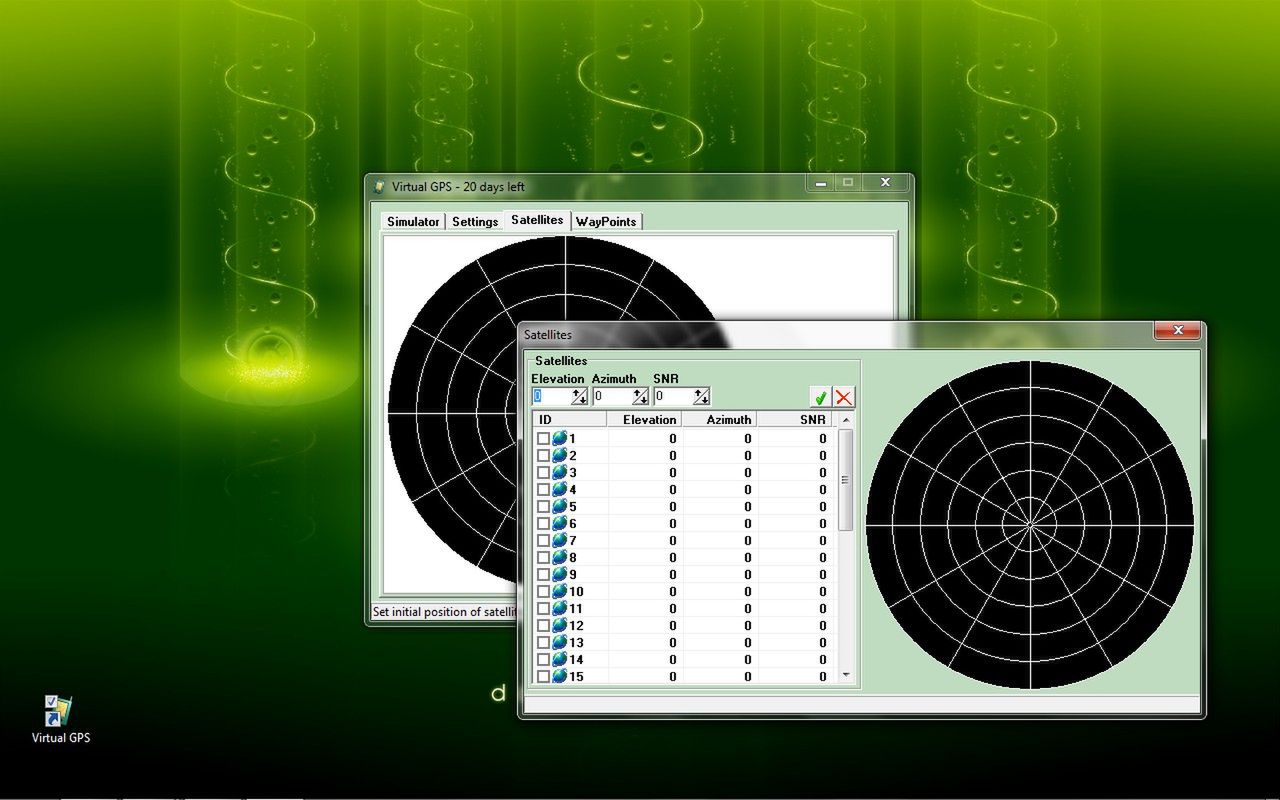Screen dimensions: 1280x800
Task: Click the Azimuth spinner arrows
Action: coord(640,397)
